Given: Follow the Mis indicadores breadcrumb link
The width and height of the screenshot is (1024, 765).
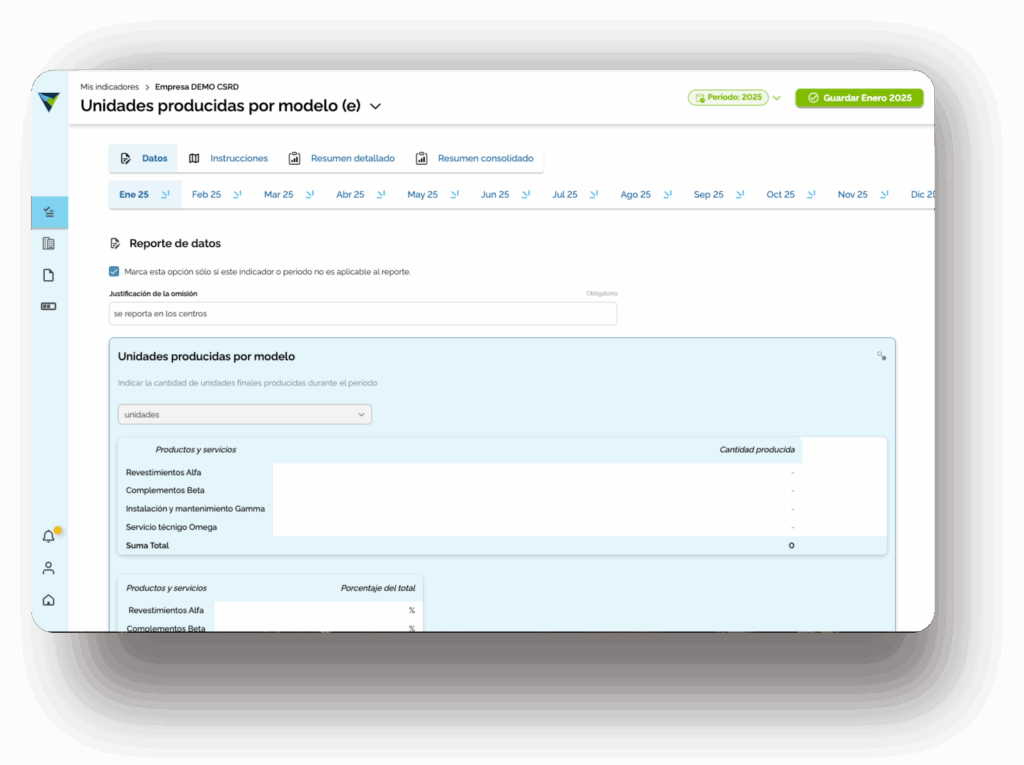Looking at the screenshot, I should [x=110, y=87].
